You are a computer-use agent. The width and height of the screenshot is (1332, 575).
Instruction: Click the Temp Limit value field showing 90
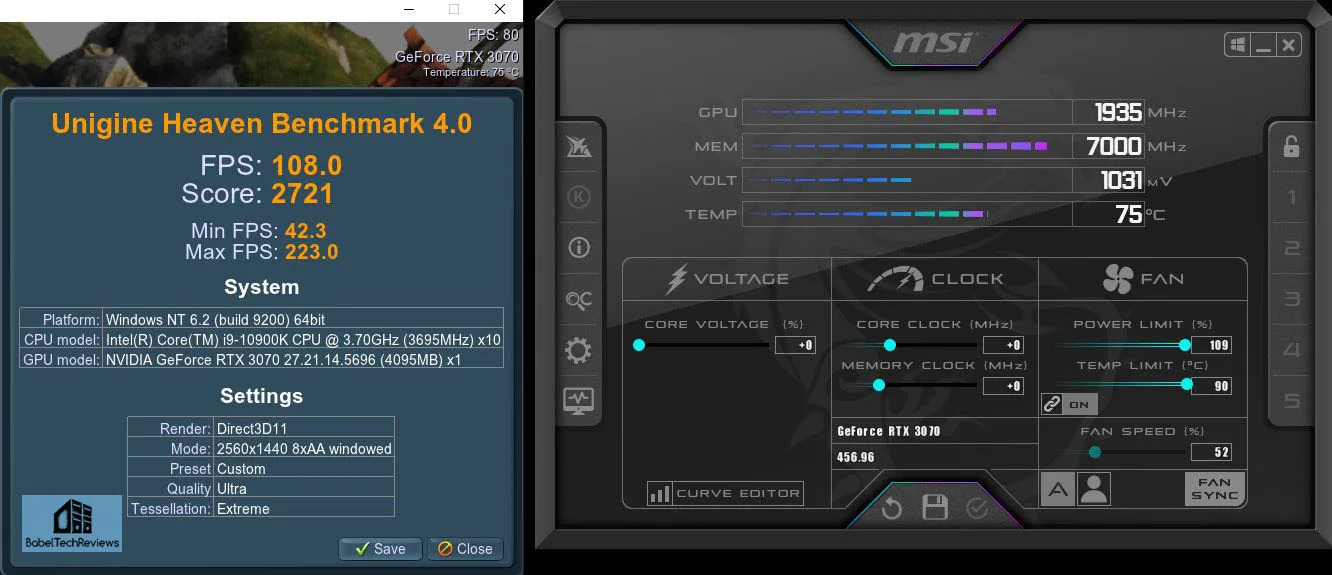(1211, 386)
